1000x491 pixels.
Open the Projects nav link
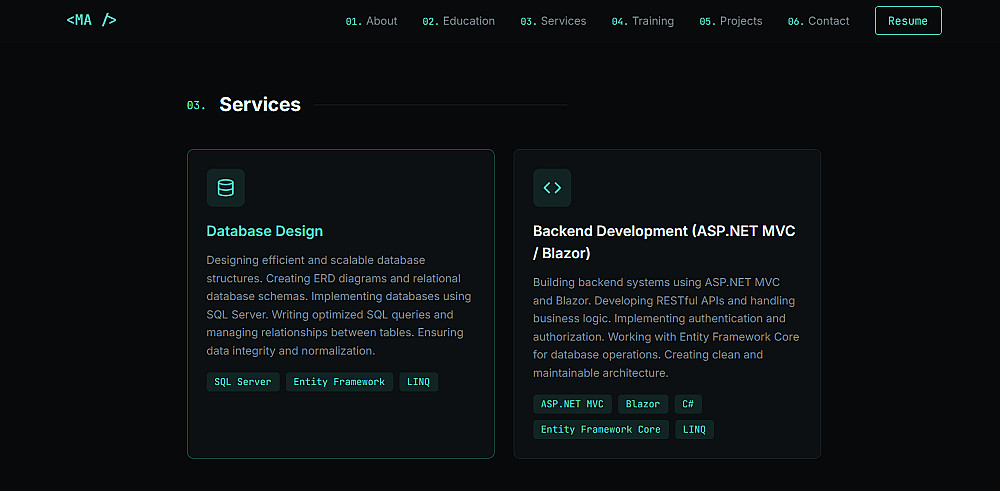point(730,21)
